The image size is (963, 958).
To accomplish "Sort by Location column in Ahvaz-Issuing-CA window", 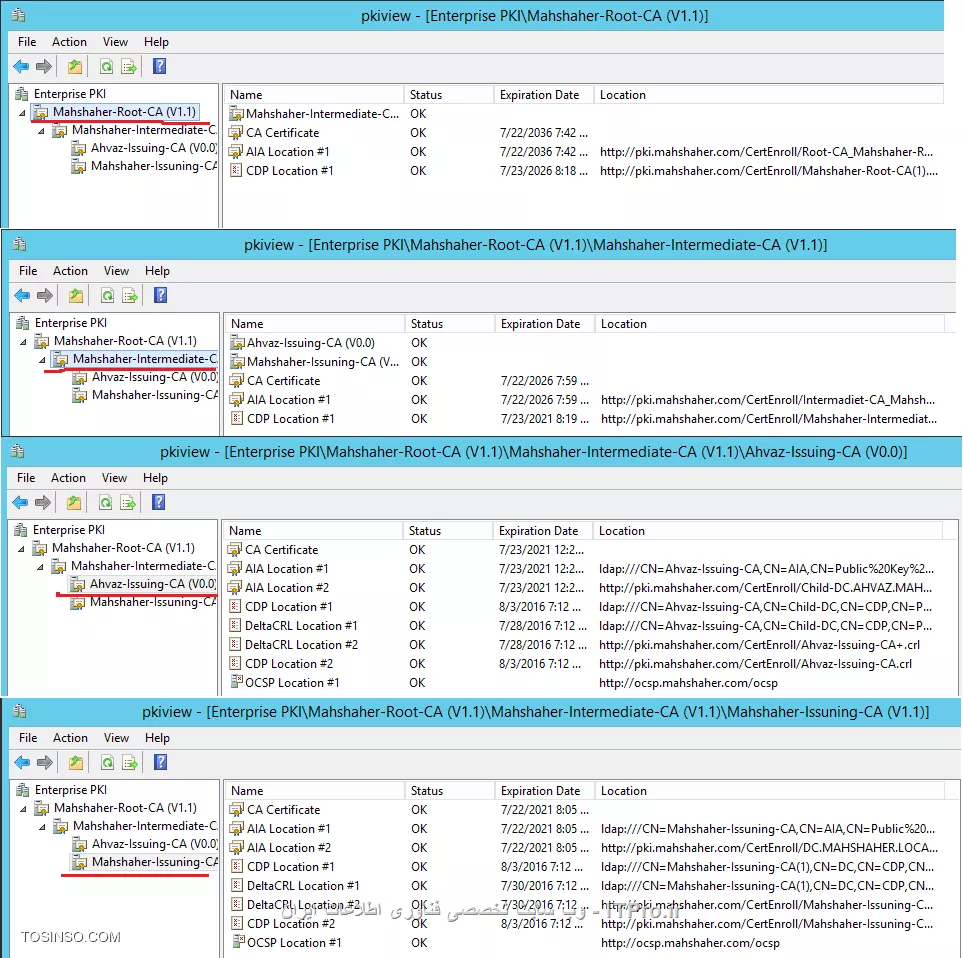I will tap(768, 531).
